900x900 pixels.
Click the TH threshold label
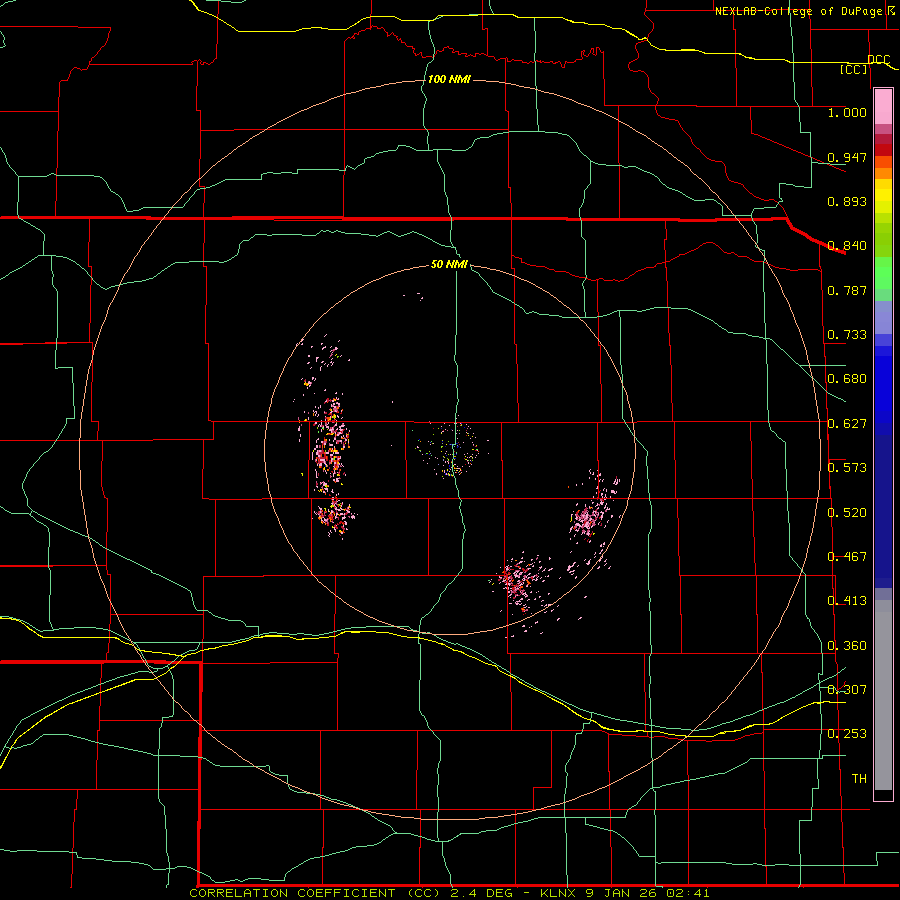pyautogui.click(x=859, y=779)
